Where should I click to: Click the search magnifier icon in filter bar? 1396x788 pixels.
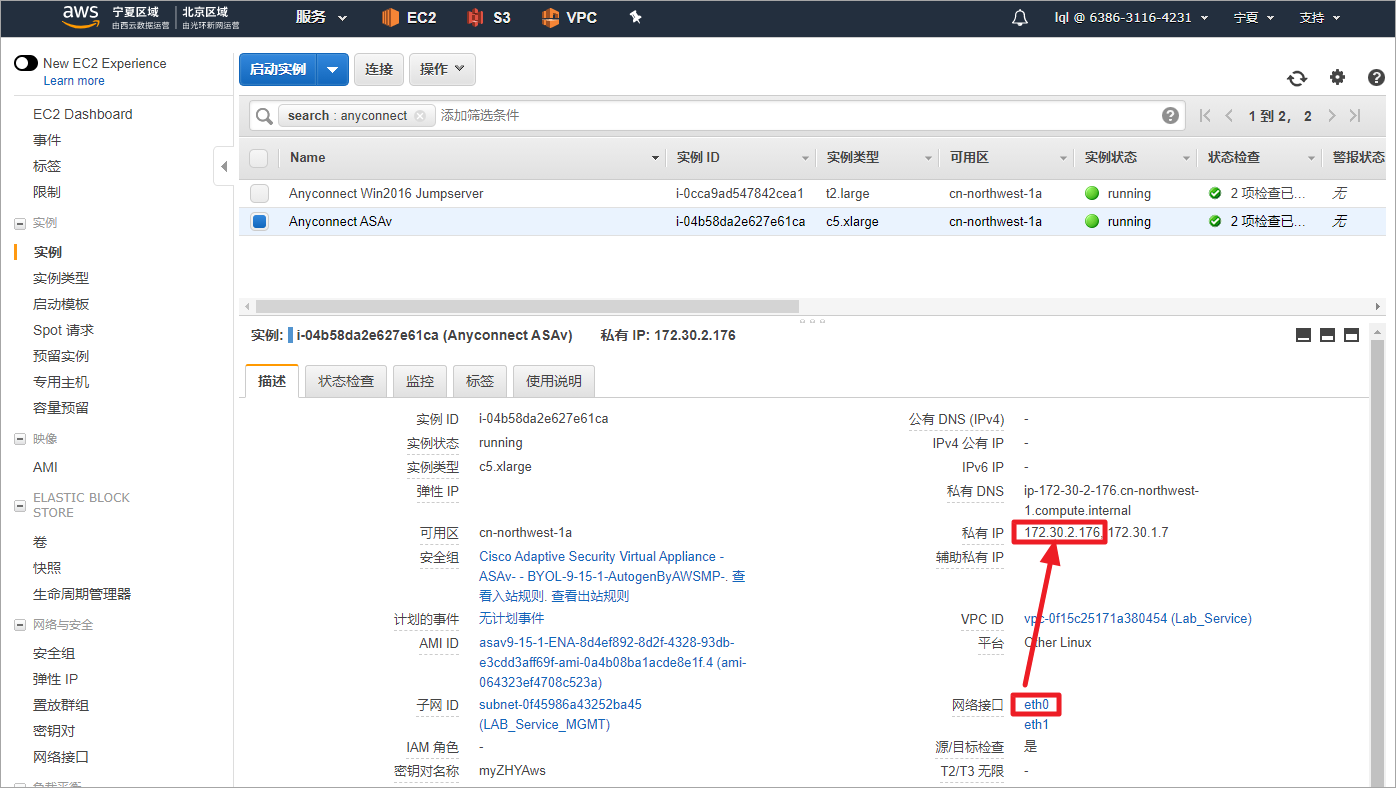coord(264,116)
